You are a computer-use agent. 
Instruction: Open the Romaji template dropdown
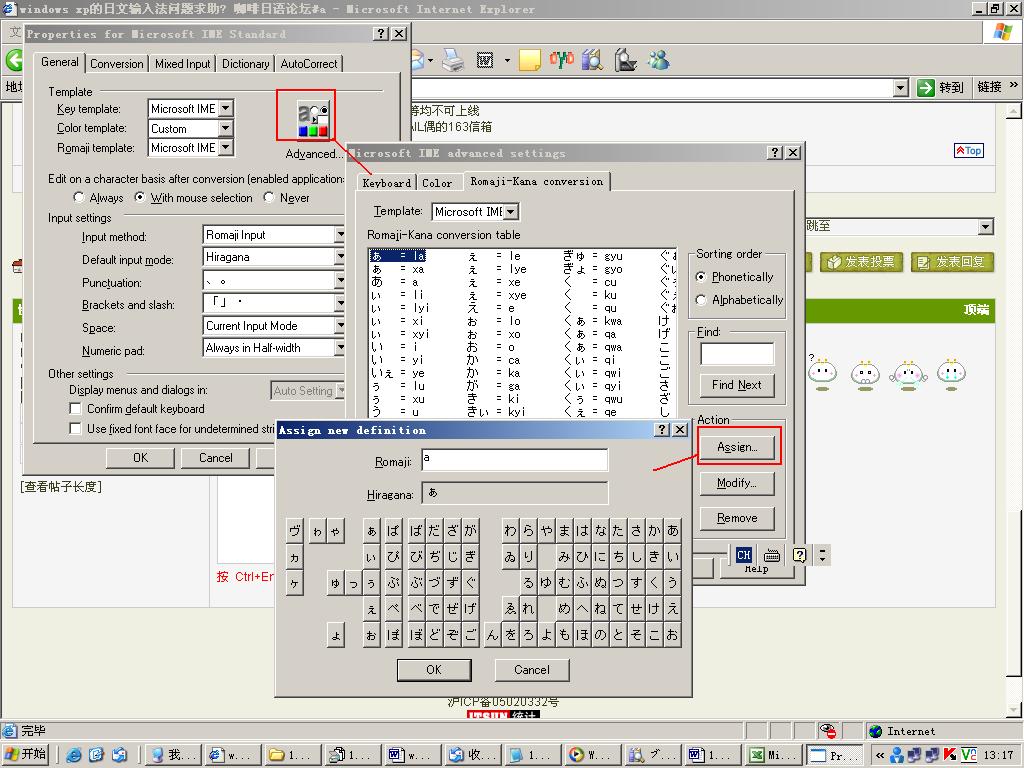pos(225,148)
